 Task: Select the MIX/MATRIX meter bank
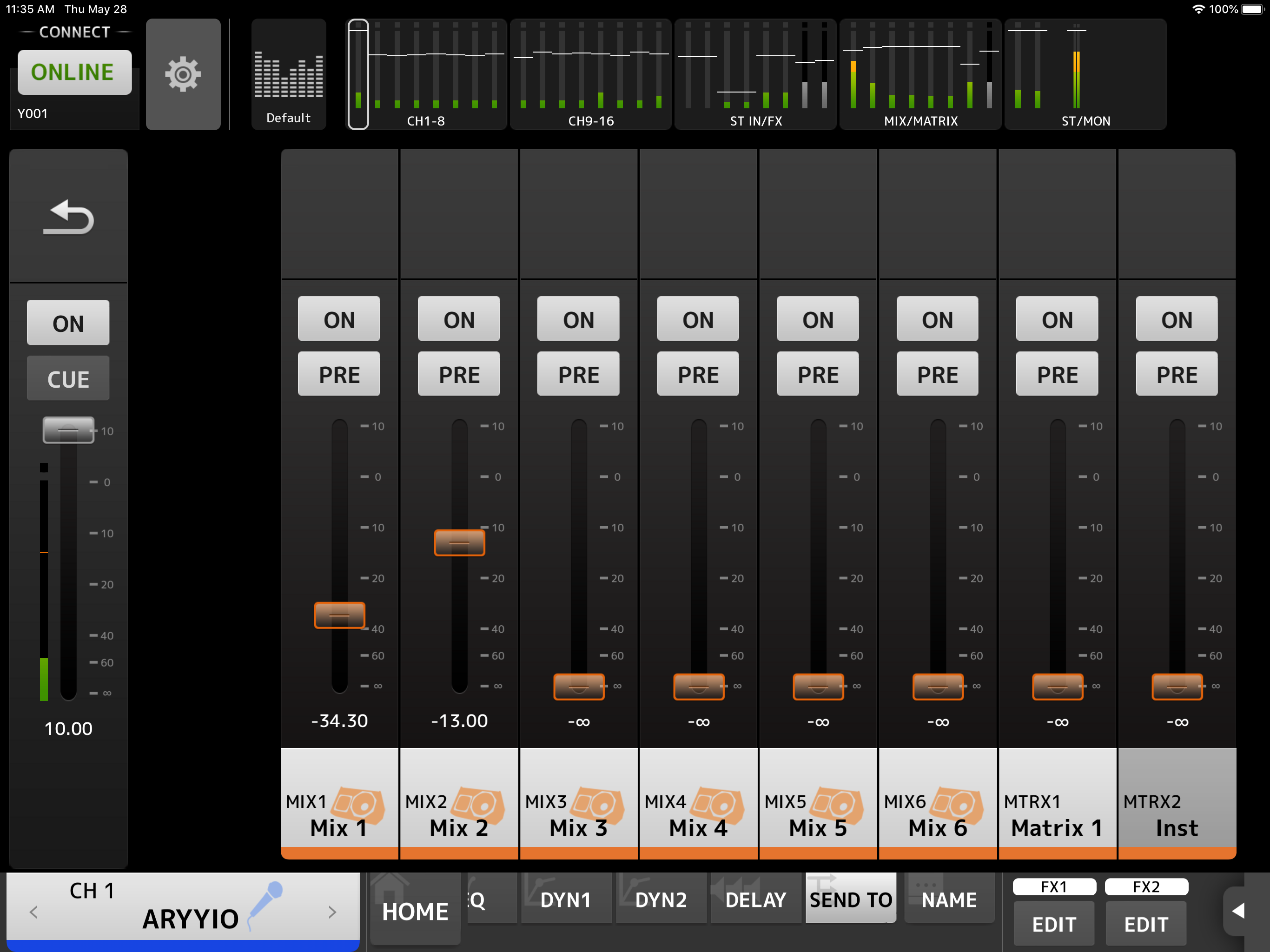pos(920,74)
